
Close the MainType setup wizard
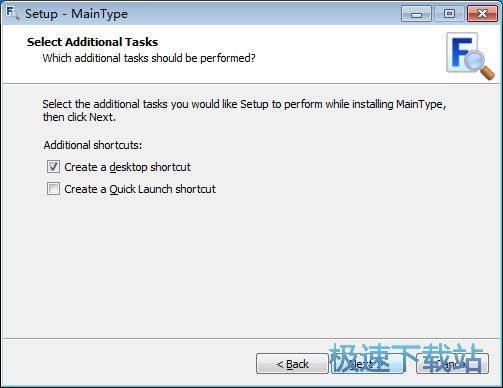tap(482, 14)
